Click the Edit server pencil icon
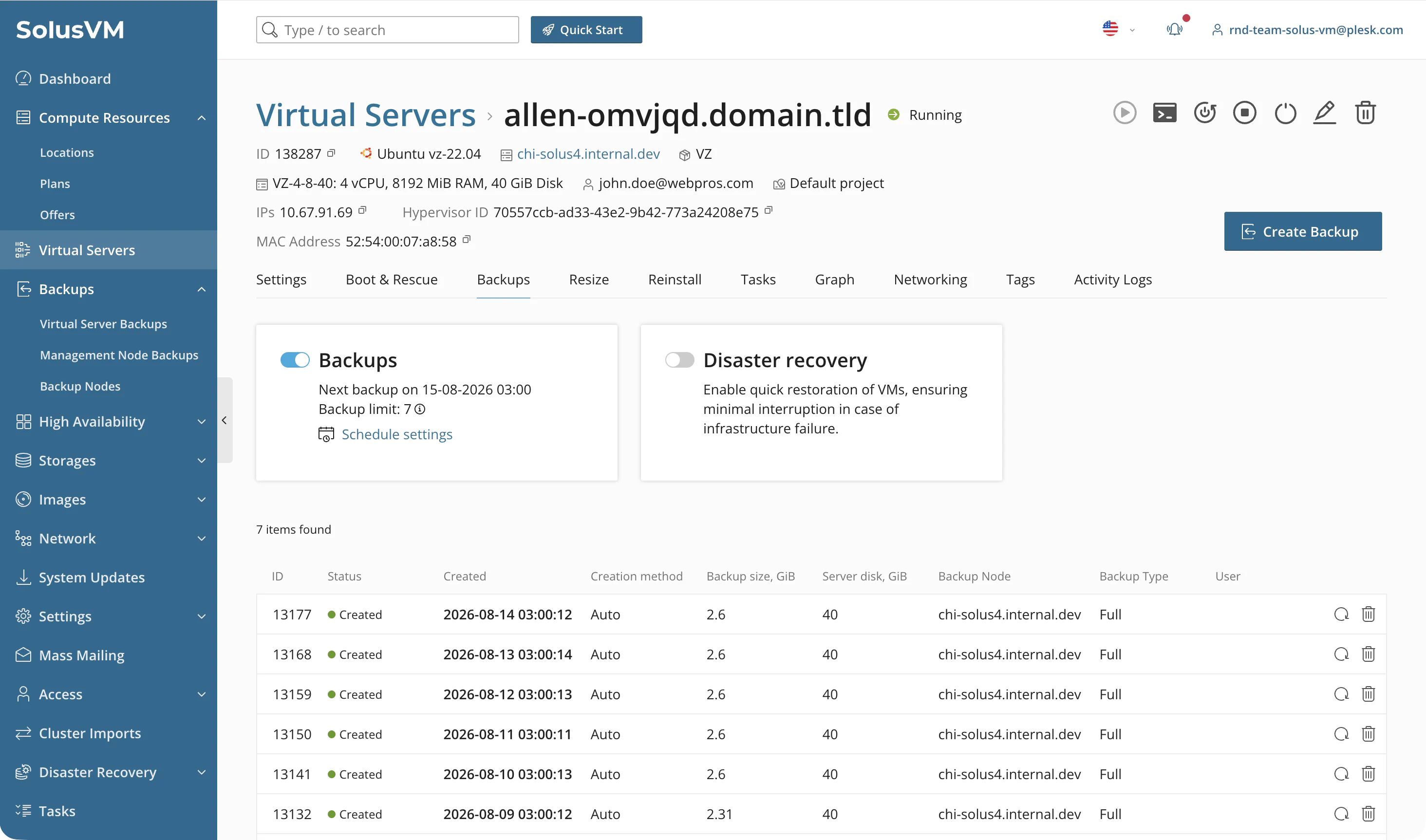The image size is (1426, 840). [1325, 112]
